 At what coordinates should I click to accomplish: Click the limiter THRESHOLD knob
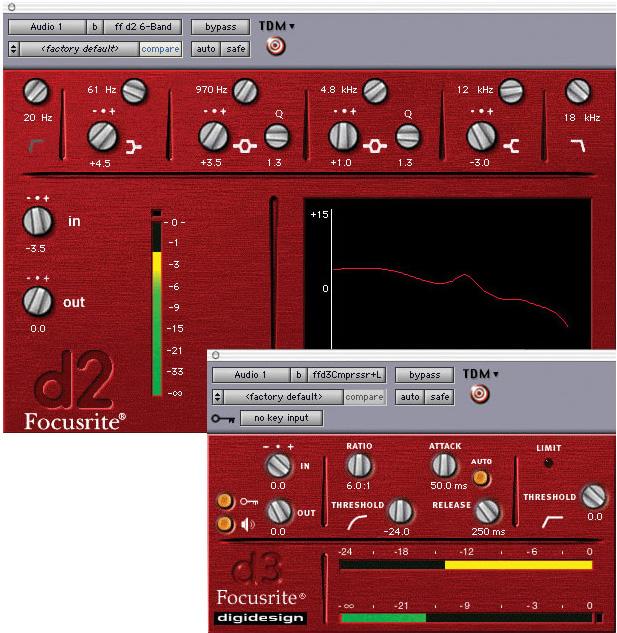pos(594,496)
